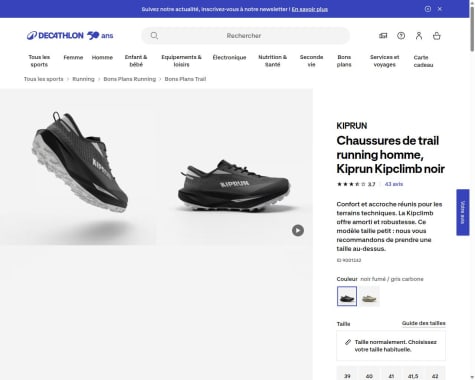Select the black shoe color swatch
The height and width of the screenshot is (380, 475).
pos(347,296)
